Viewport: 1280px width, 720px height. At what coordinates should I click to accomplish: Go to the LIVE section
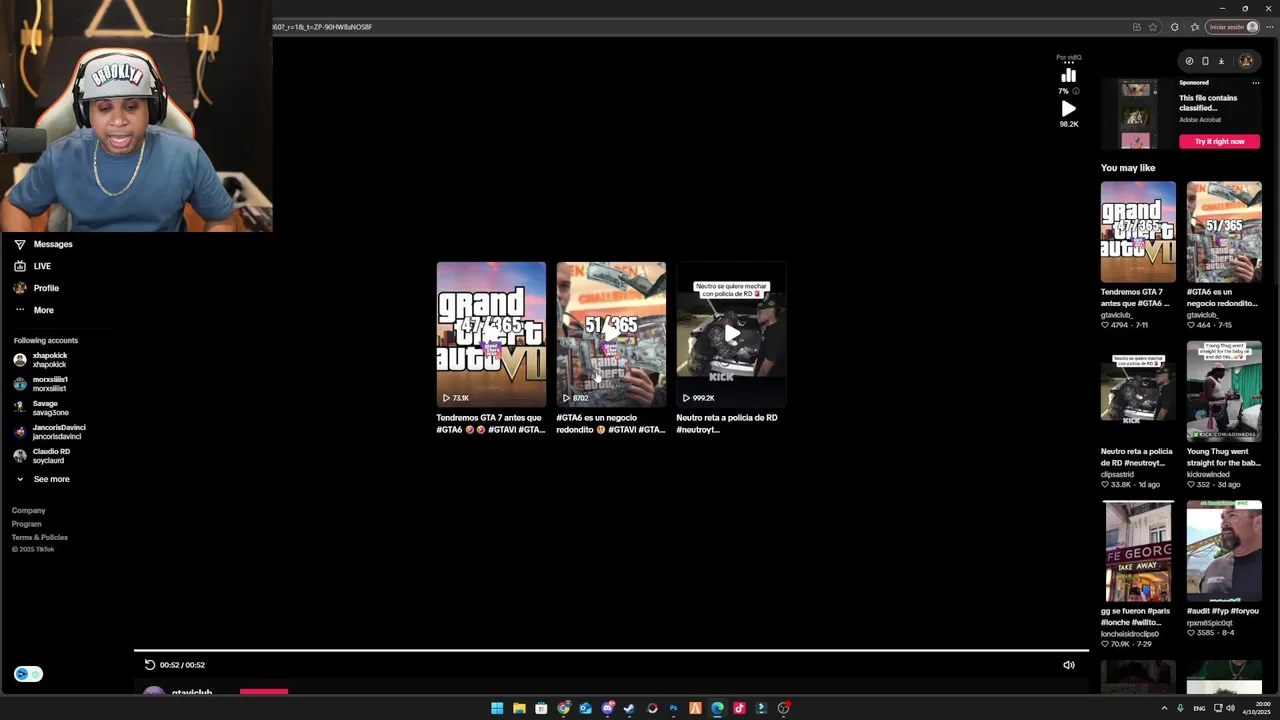(x=32, y=266)
